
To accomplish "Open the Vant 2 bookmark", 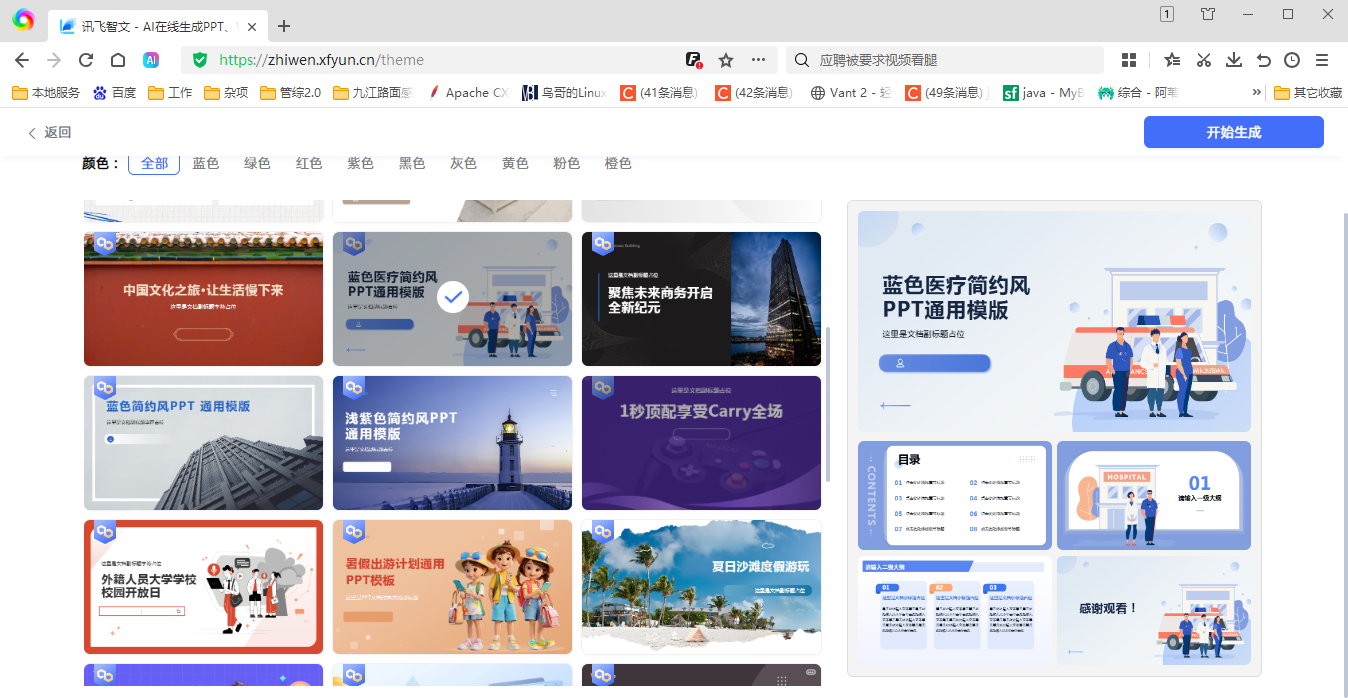I will [850, 92].
